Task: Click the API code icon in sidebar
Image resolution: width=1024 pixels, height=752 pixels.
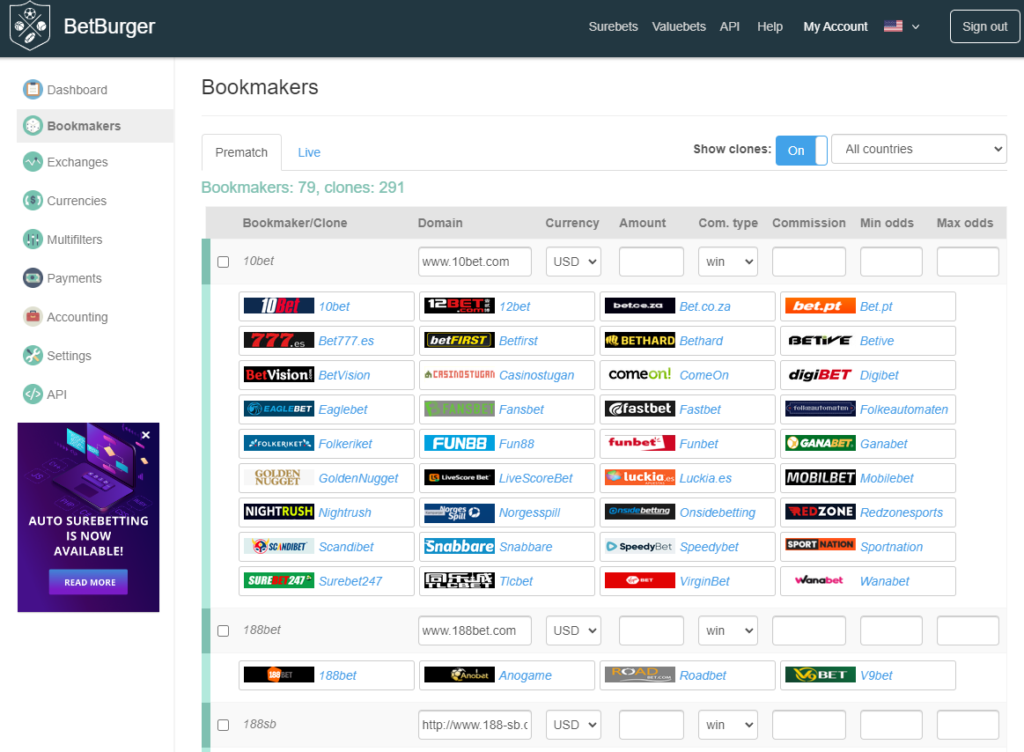Action: tap(32, 394)
